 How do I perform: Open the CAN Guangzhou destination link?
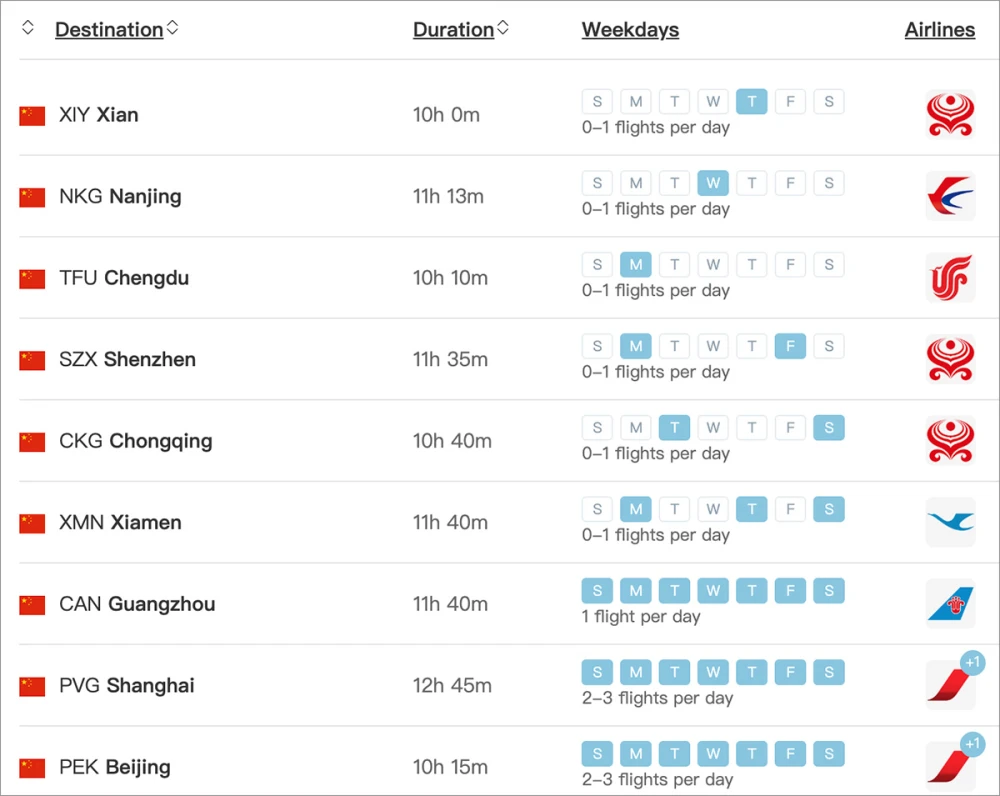point(137,604)
